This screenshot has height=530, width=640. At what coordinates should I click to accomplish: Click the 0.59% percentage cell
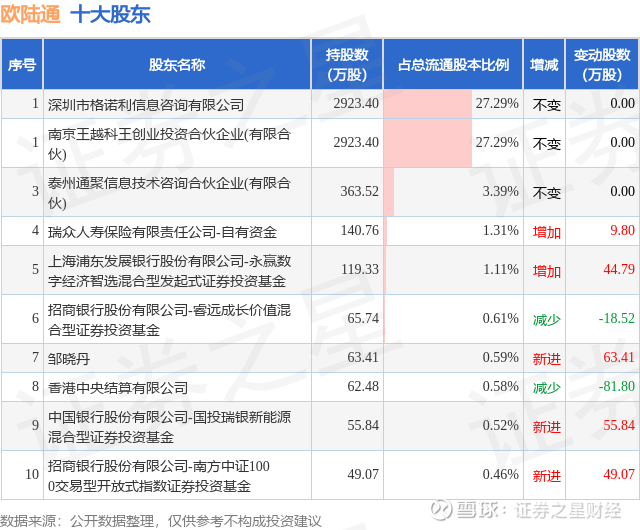[x=500, y=357]
